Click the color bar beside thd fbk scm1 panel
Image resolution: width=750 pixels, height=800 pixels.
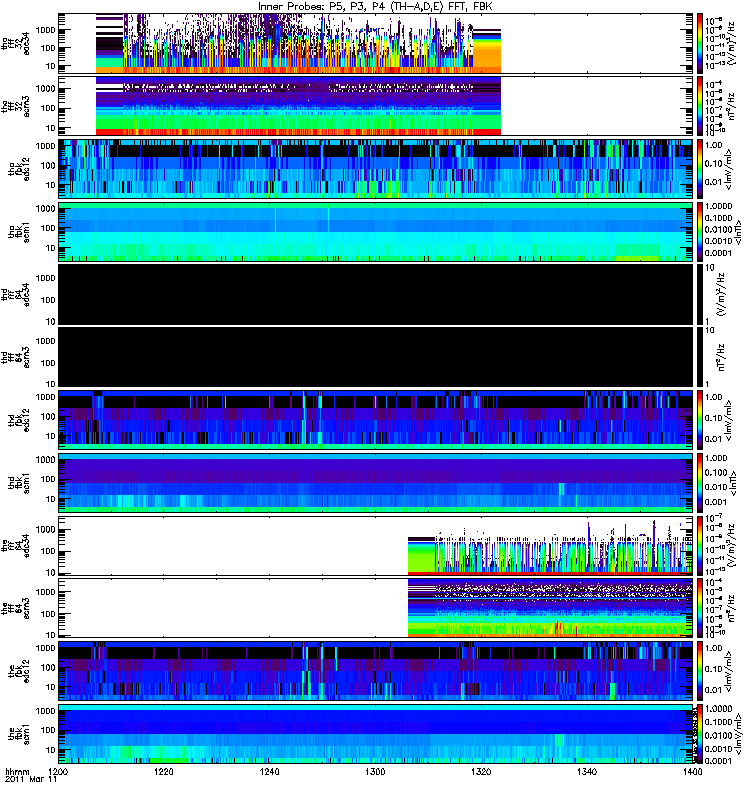tap(700, 483)
